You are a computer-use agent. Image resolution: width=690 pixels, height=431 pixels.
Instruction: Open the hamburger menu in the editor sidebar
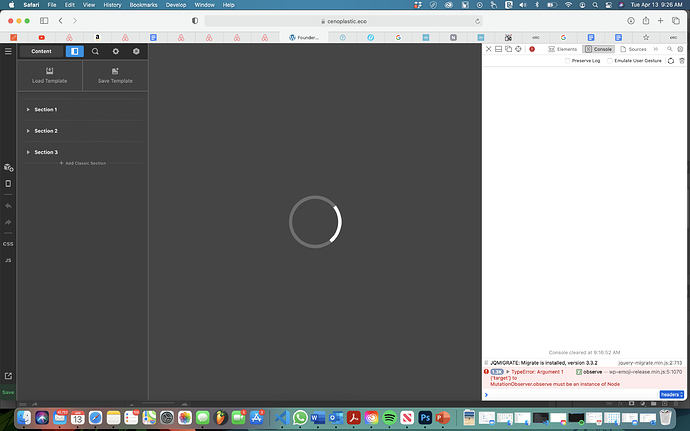point(8,51)
